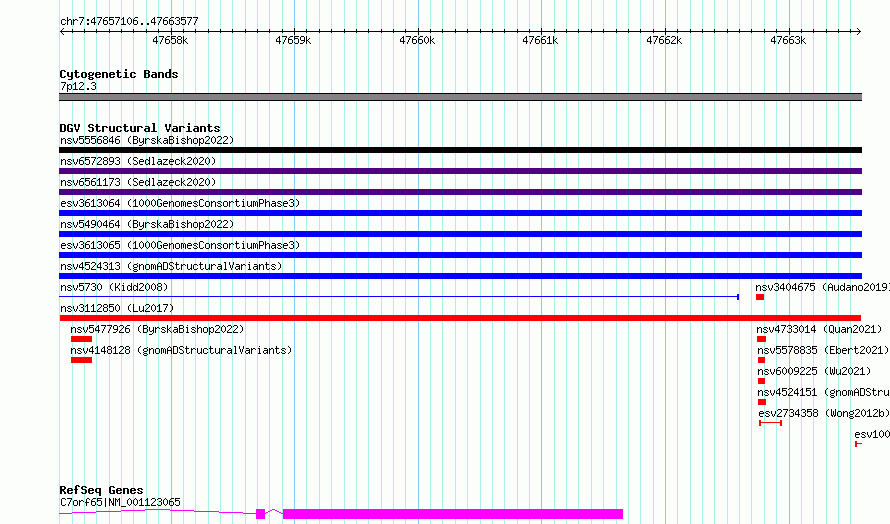
Task: Select the black nsv5556846 variant bar
Action: (x=460, y=150)
